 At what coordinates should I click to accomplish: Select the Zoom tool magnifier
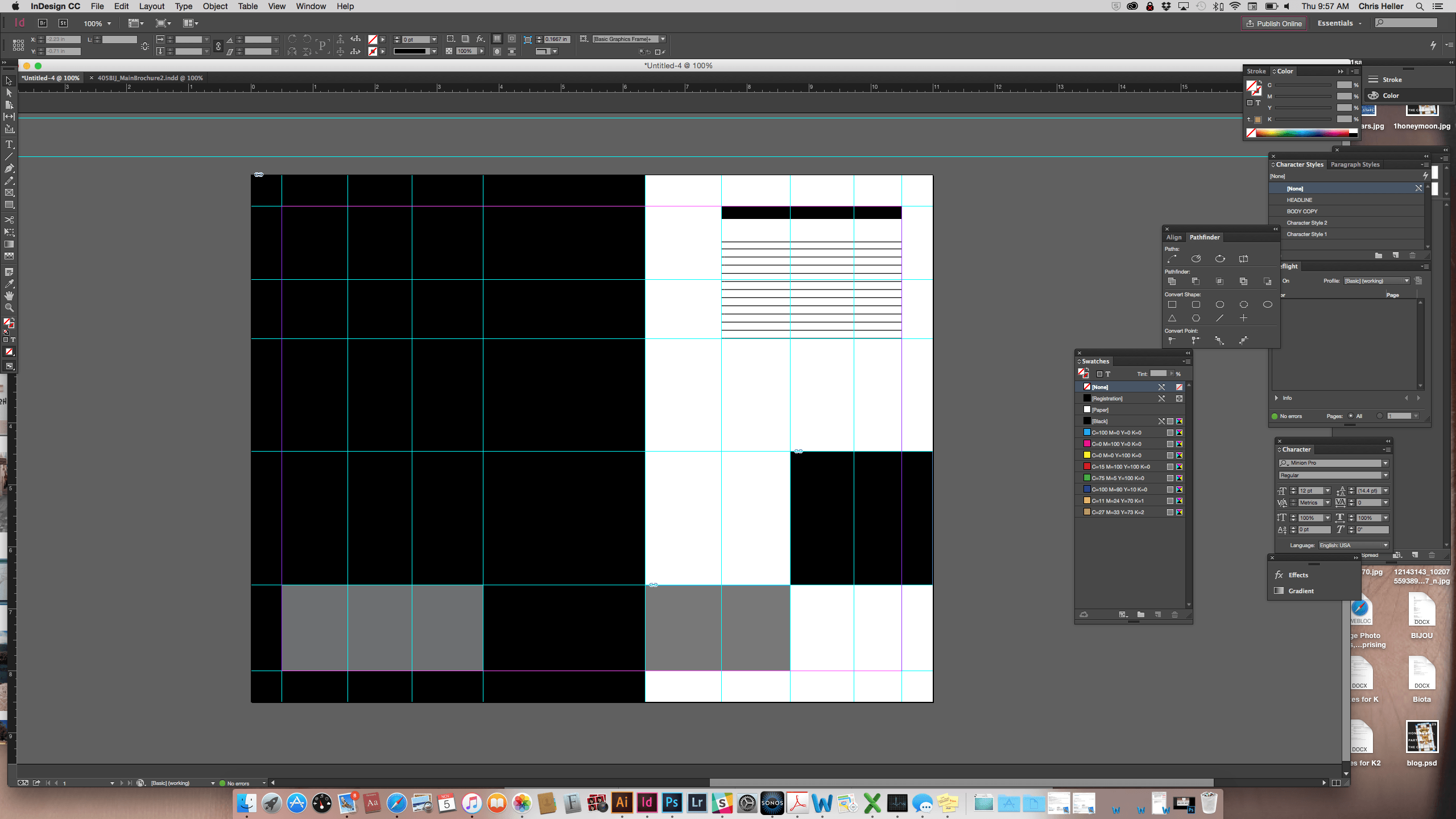(9, 308)
